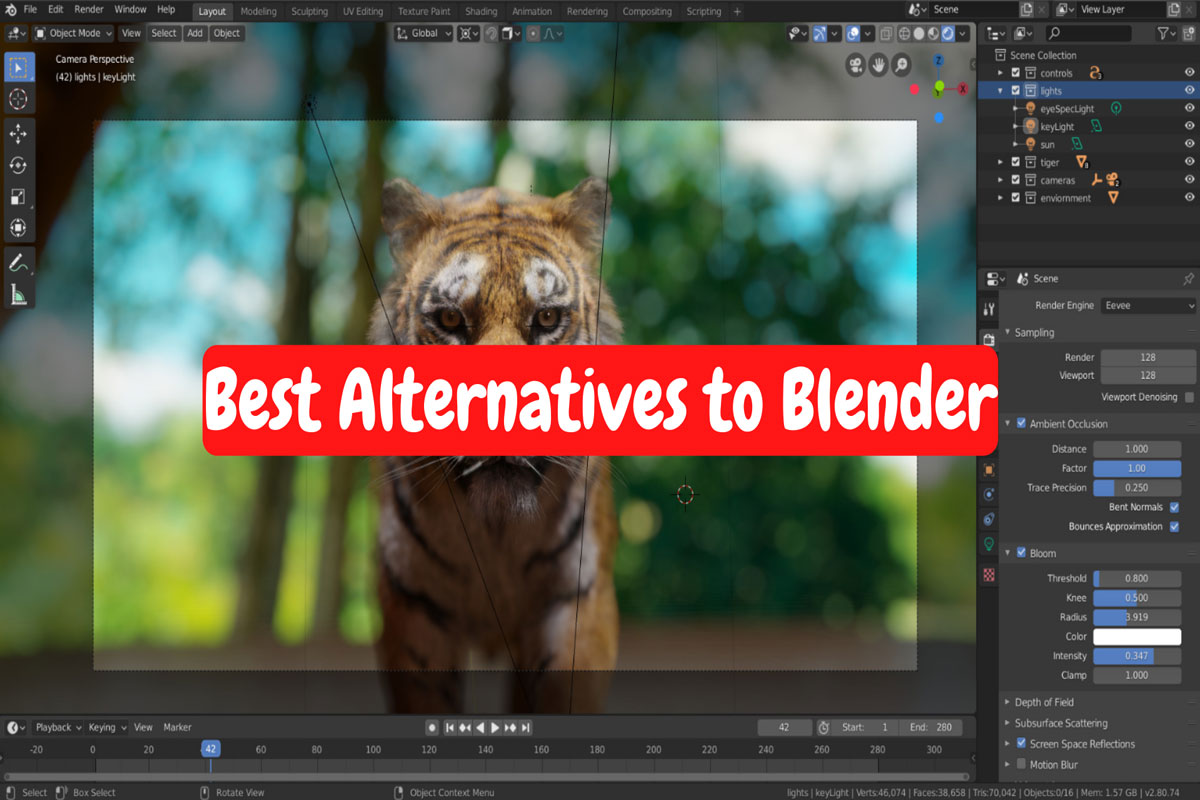Choose the Rotate tool
Screen dimensions: 1200x800
(x=18, y=165)
